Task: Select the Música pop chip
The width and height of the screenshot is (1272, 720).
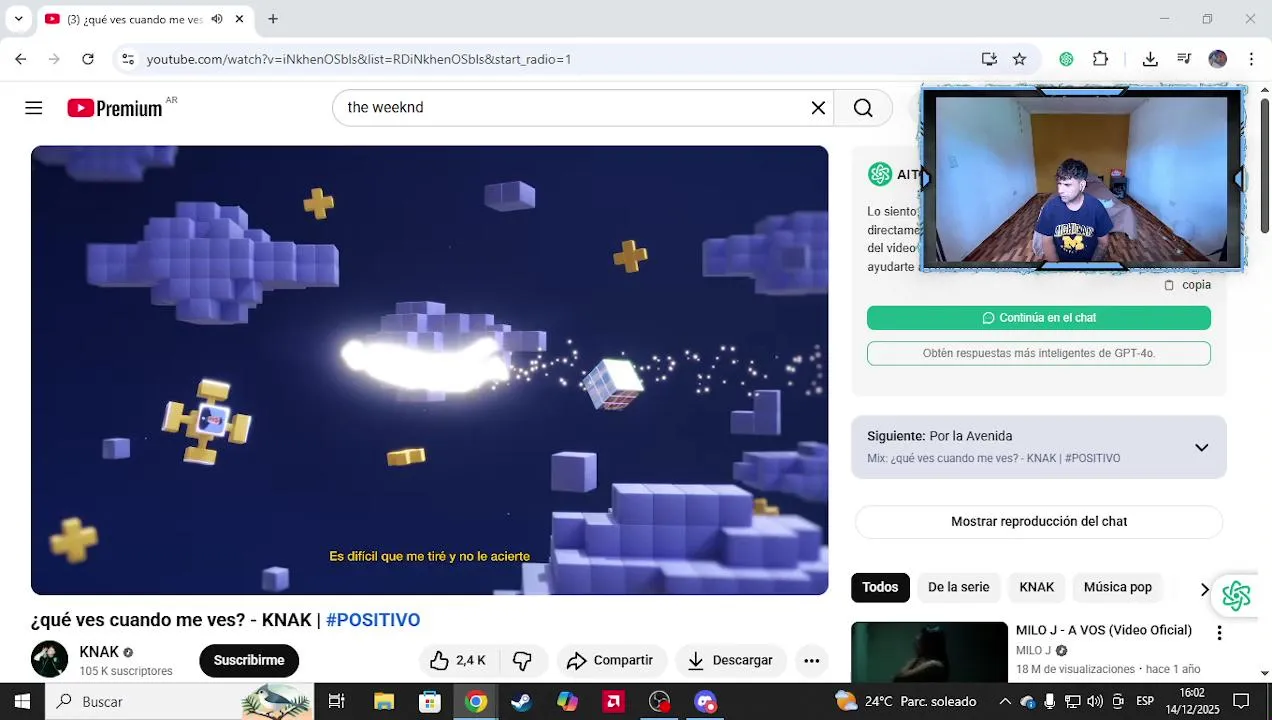Action: (1118, 587)
